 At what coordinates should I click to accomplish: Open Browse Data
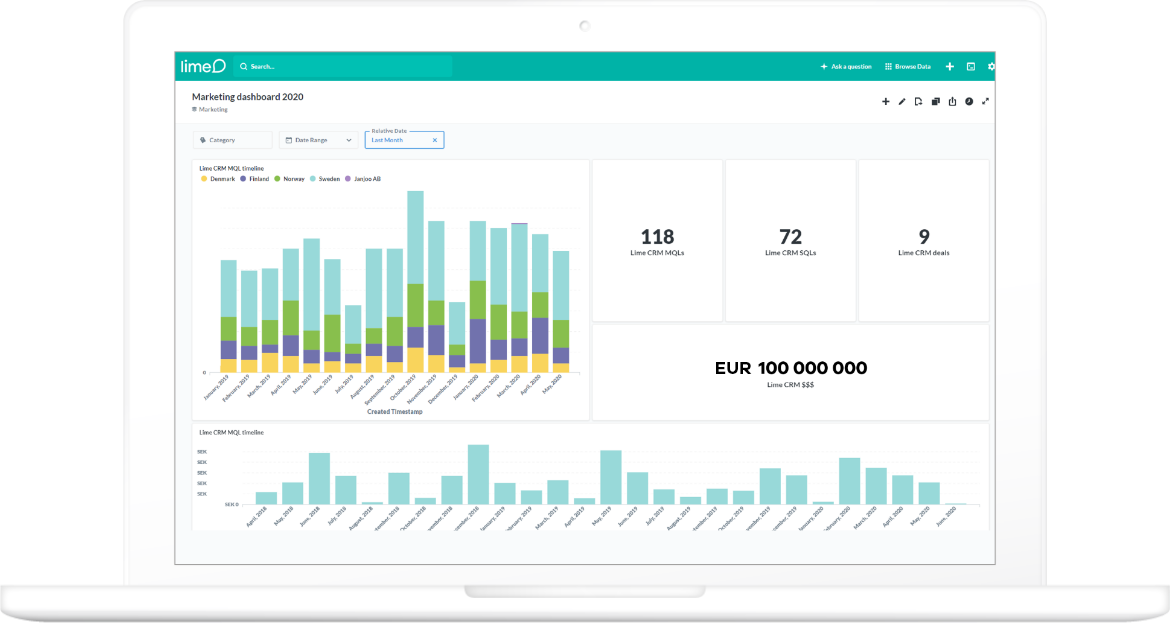tap(908, 66)
